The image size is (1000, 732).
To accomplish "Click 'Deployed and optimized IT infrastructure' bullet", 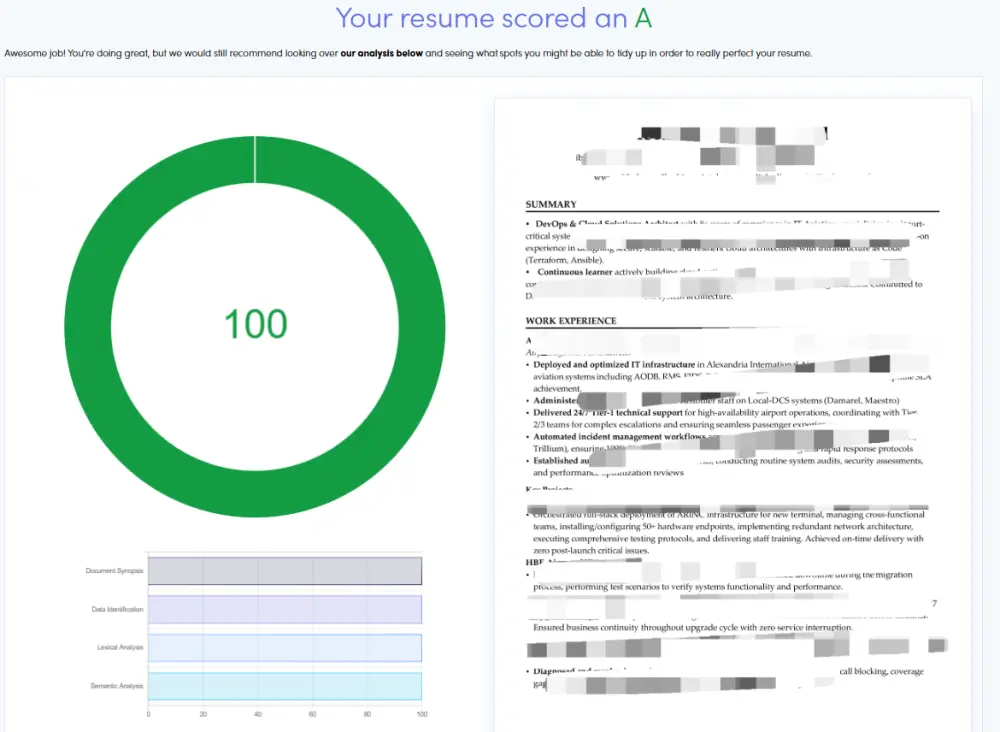I will [x=614, y=365].
